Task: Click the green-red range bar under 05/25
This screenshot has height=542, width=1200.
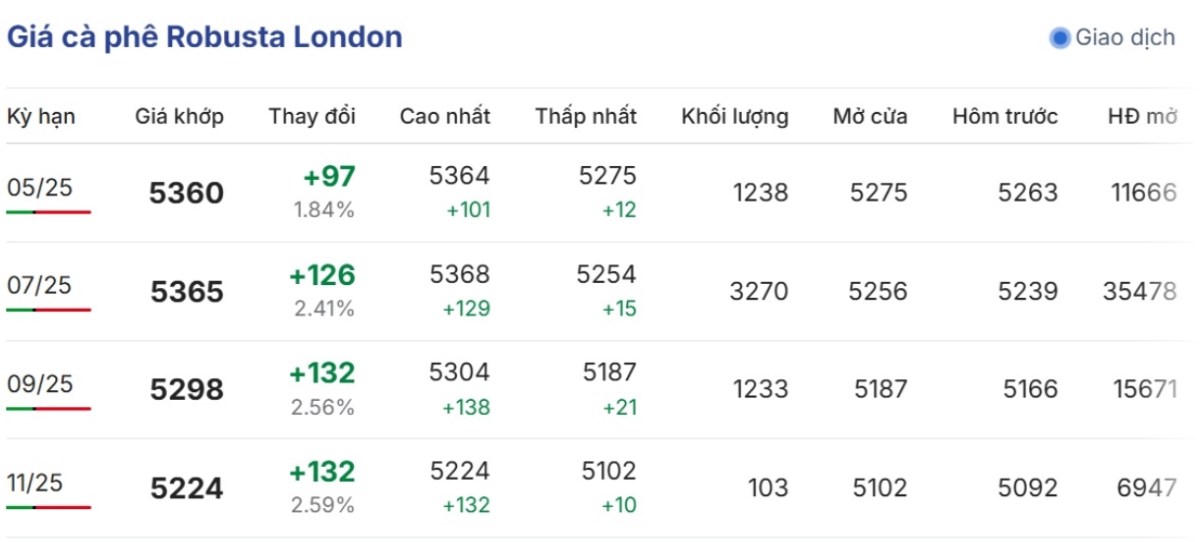Action: (48, 212)
